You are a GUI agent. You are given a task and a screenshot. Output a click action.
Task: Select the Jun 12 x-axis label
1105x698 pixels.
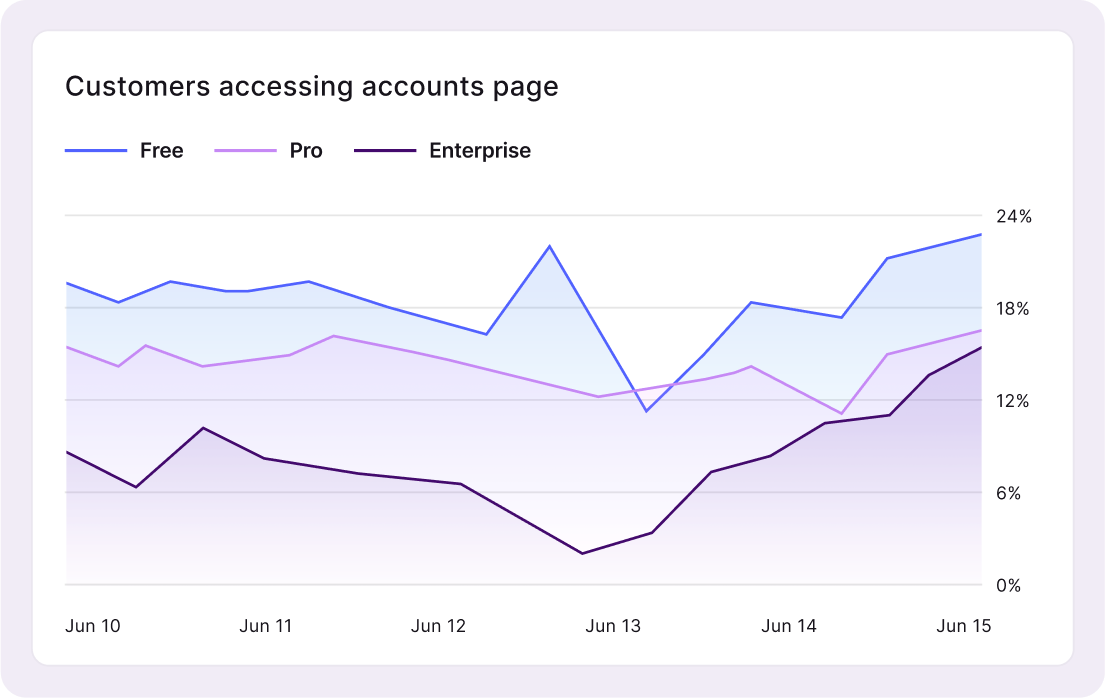[439, 626]
